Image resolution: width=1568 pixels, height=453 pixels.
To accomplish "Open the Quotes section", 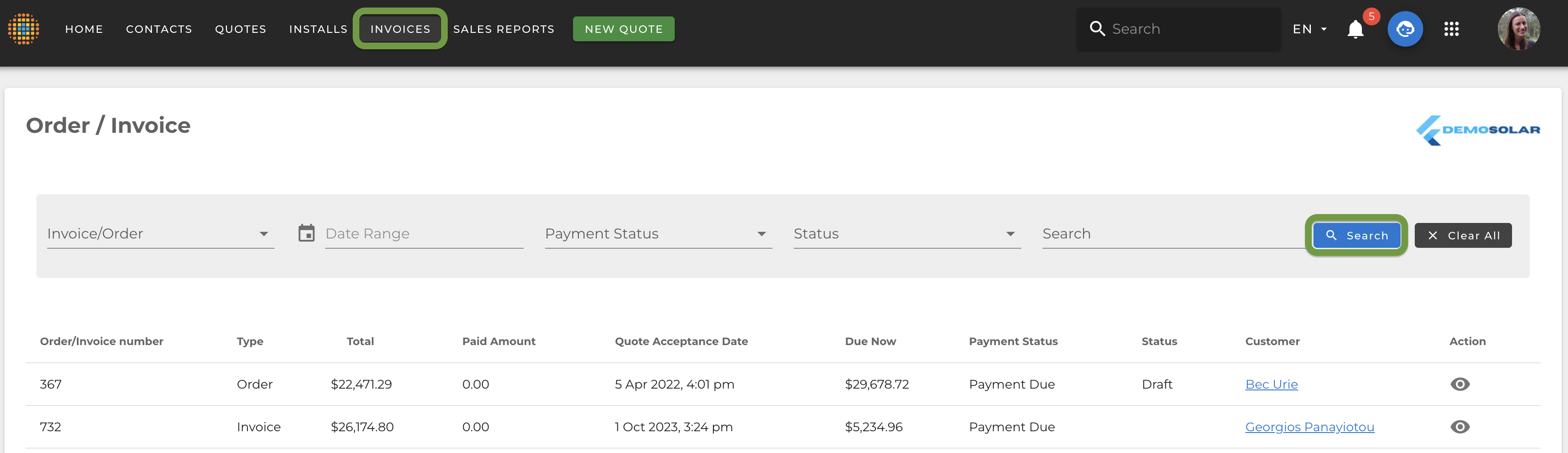I will (x=240, y=29).
